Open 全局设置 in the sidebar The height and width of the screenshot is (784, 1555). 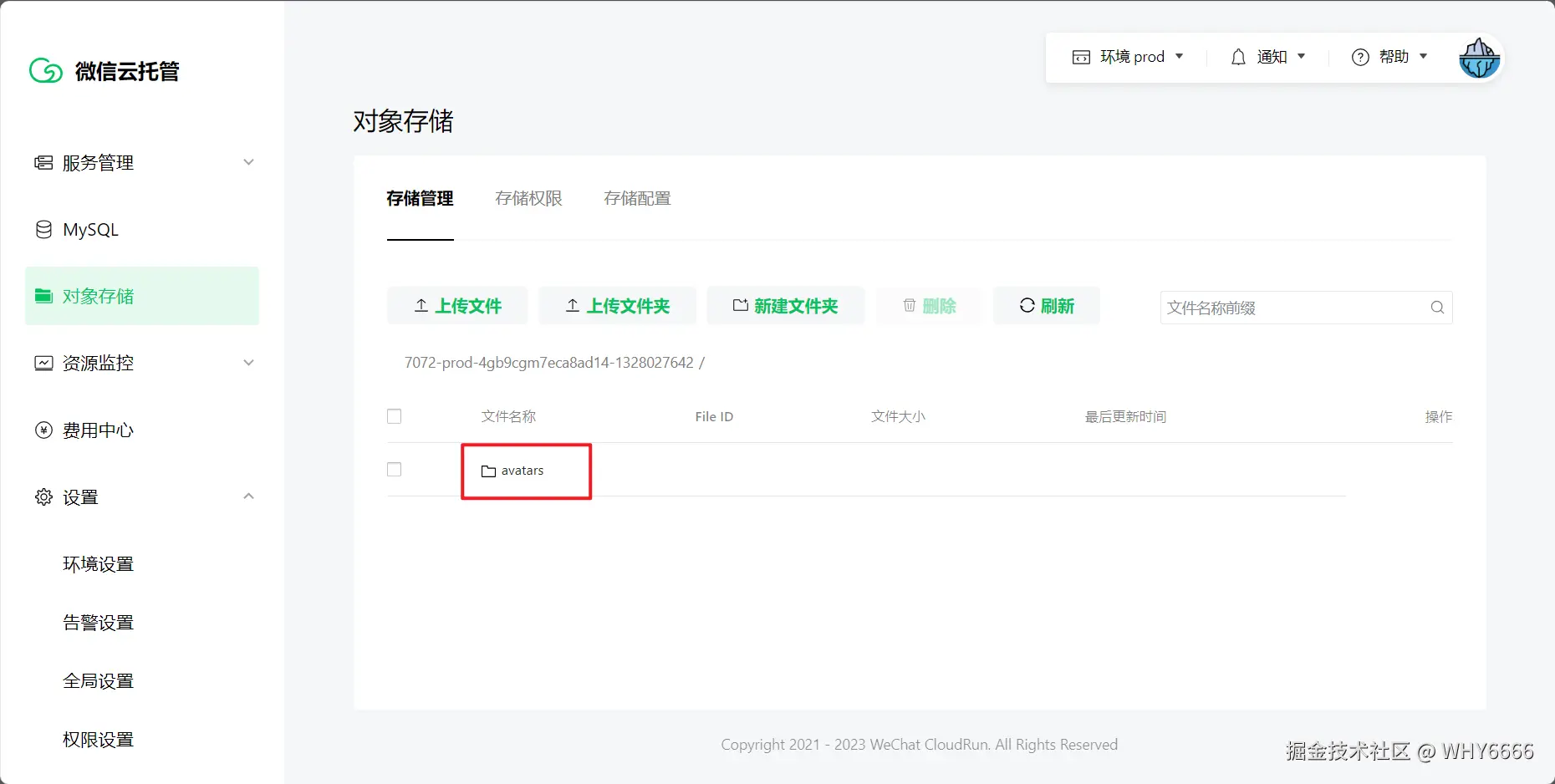(x=99, y=681)
